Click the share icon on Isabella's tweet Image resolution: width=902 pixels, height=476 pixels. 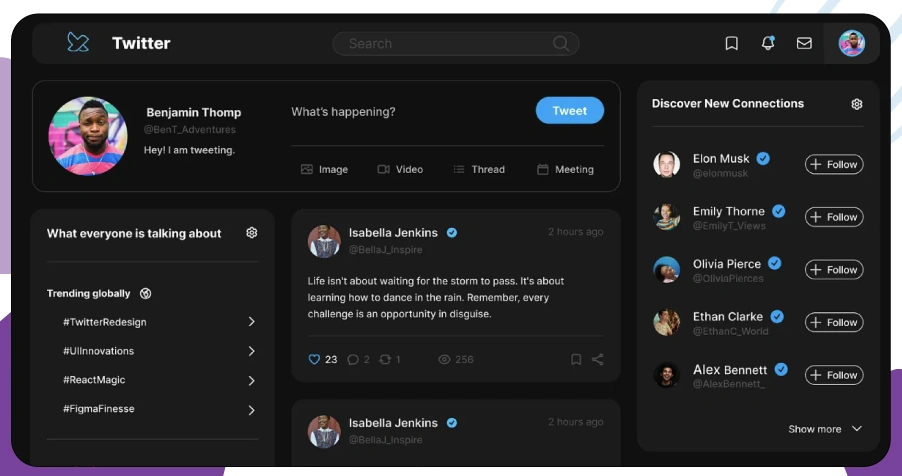point(598,359)
